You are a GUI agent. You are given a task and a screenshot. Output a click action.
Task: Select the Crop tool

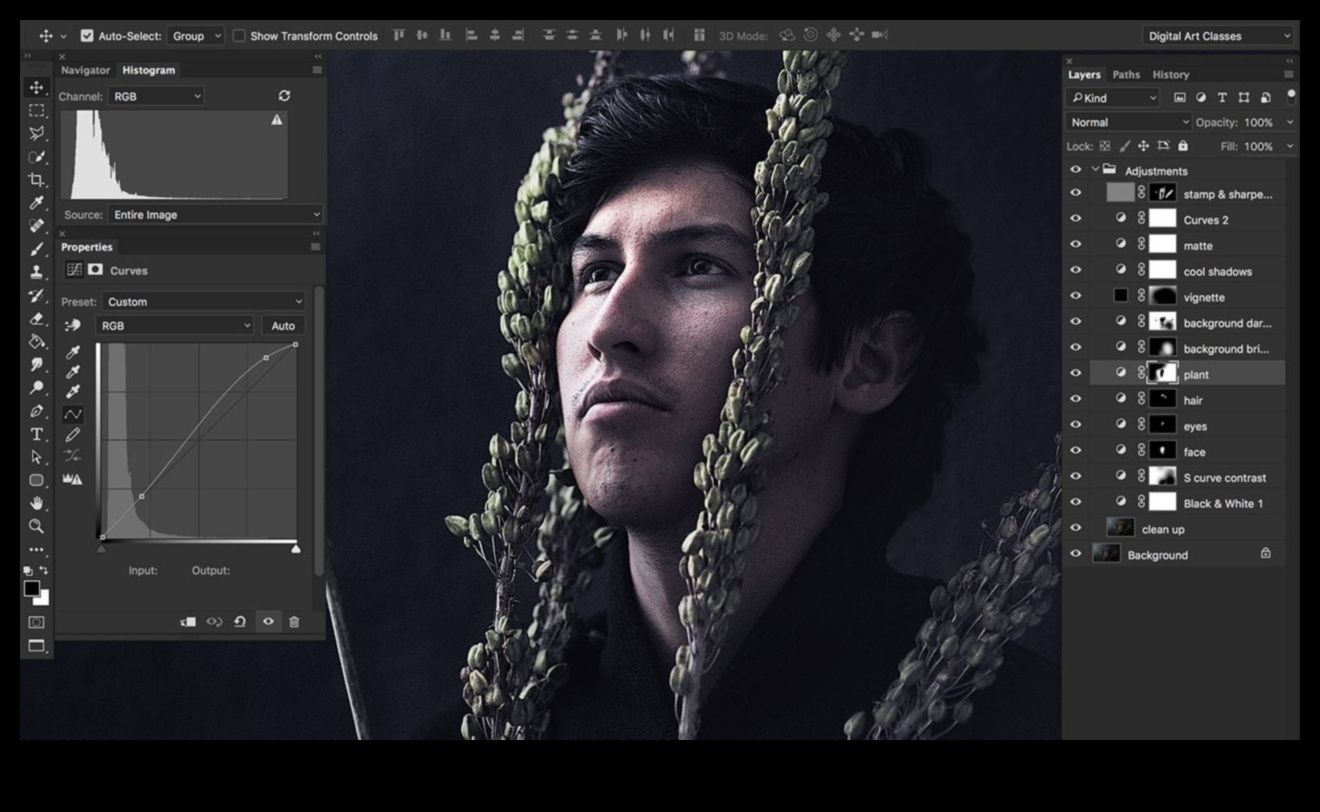(37, 180)
